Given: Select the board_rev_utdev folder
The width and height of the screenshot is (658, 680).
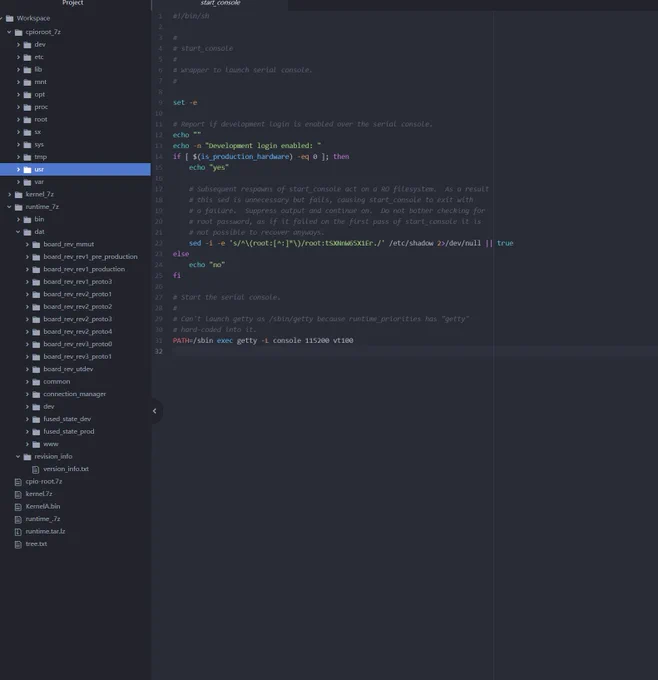Looking at the screenshot, I should [68, 369].
